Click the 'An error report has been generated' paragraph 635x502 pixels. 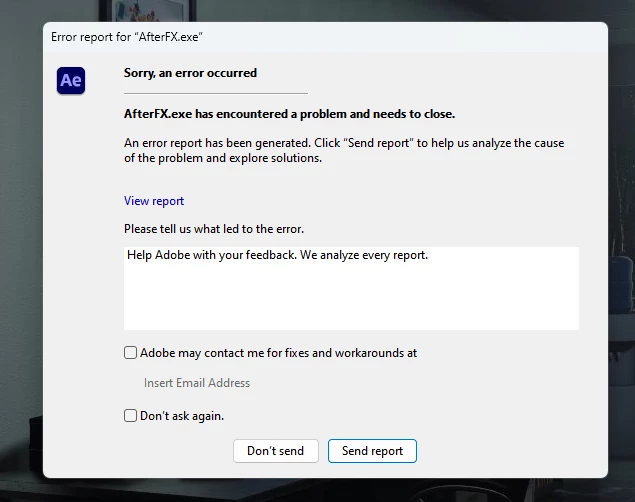pos(344,150)
